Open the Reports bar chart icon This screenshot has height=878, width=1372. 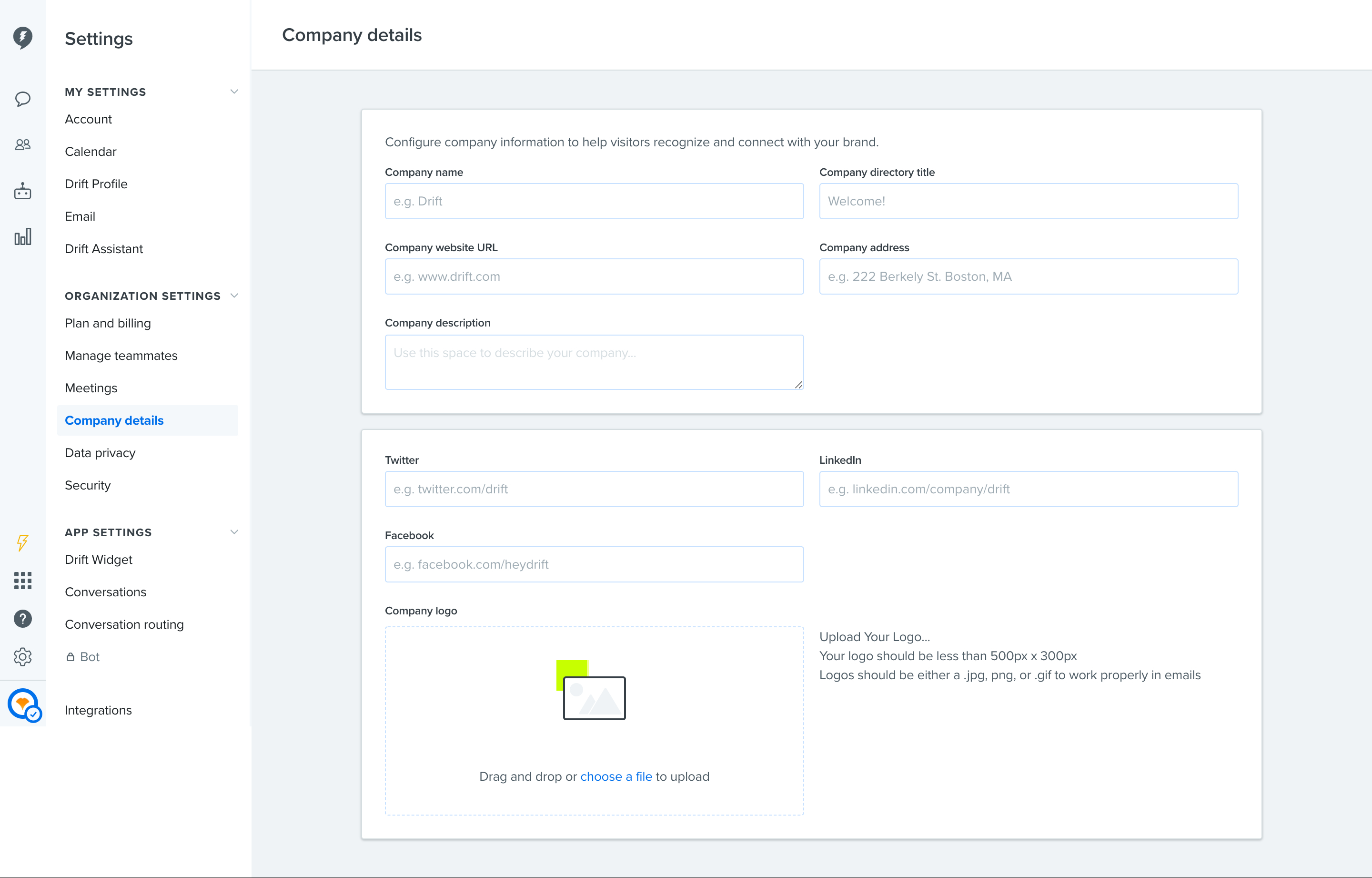point(23,236)
